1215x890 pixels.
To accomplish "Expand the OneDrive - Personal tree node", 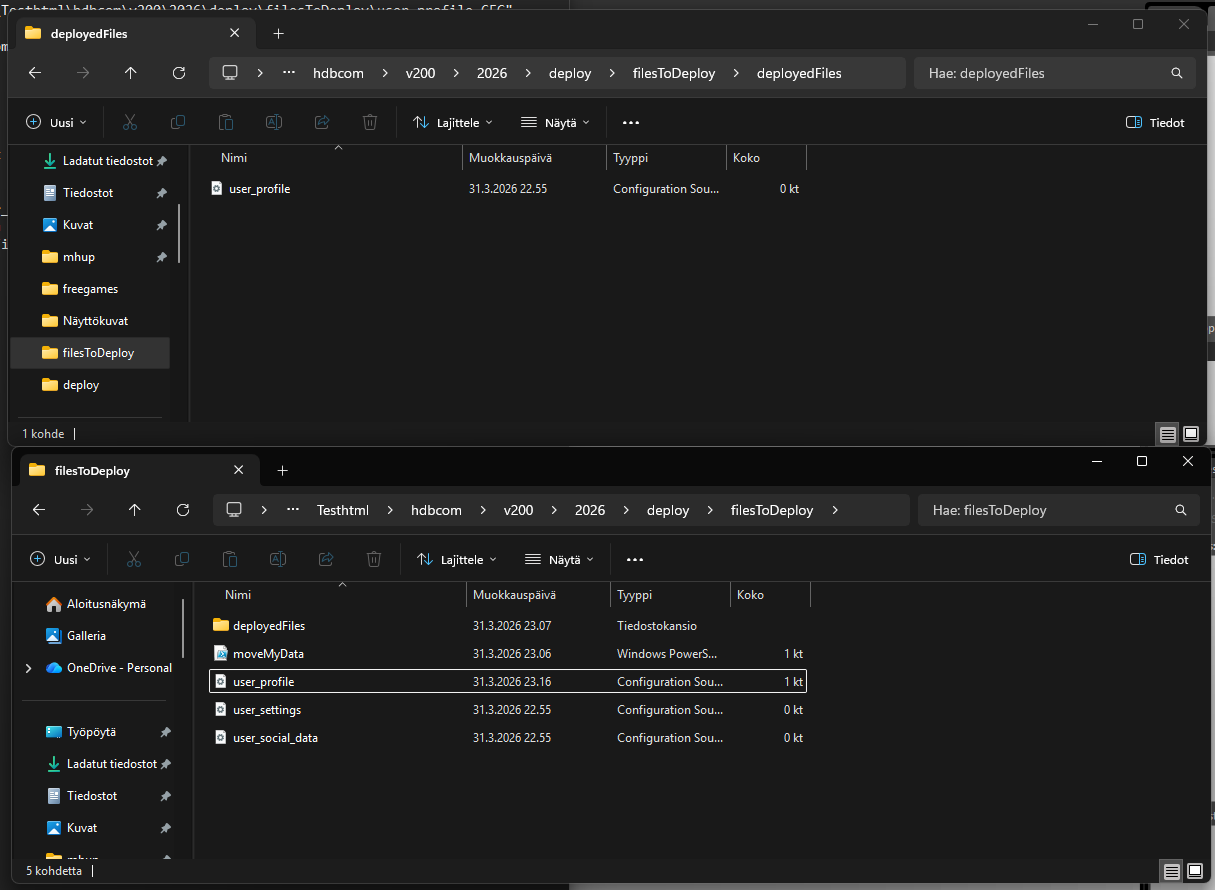I will click(28, 668).
